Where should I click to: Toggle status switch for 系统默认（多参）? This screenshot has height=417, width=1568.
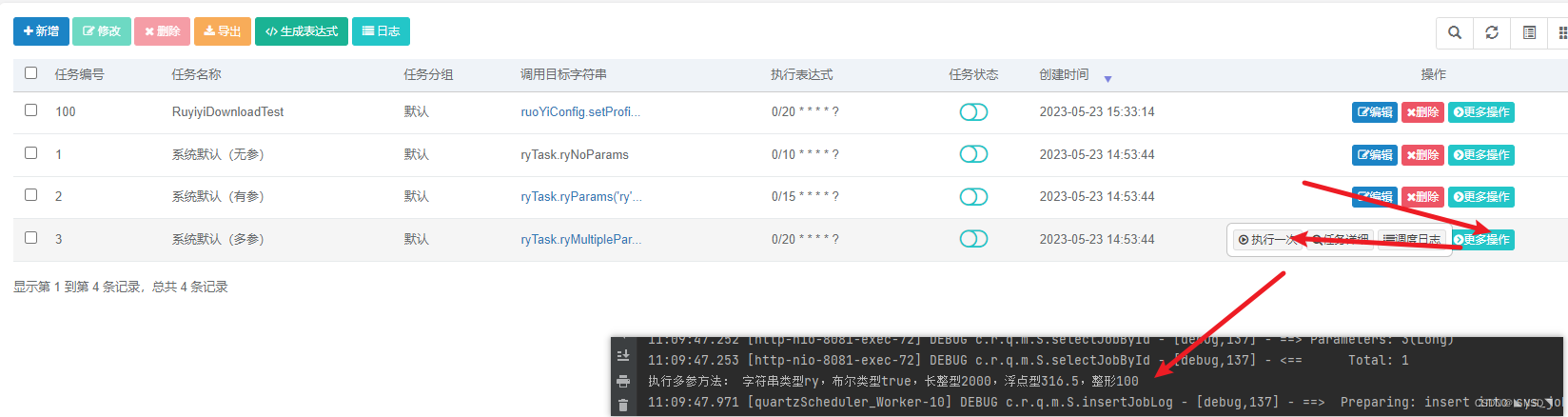[973, 238]
